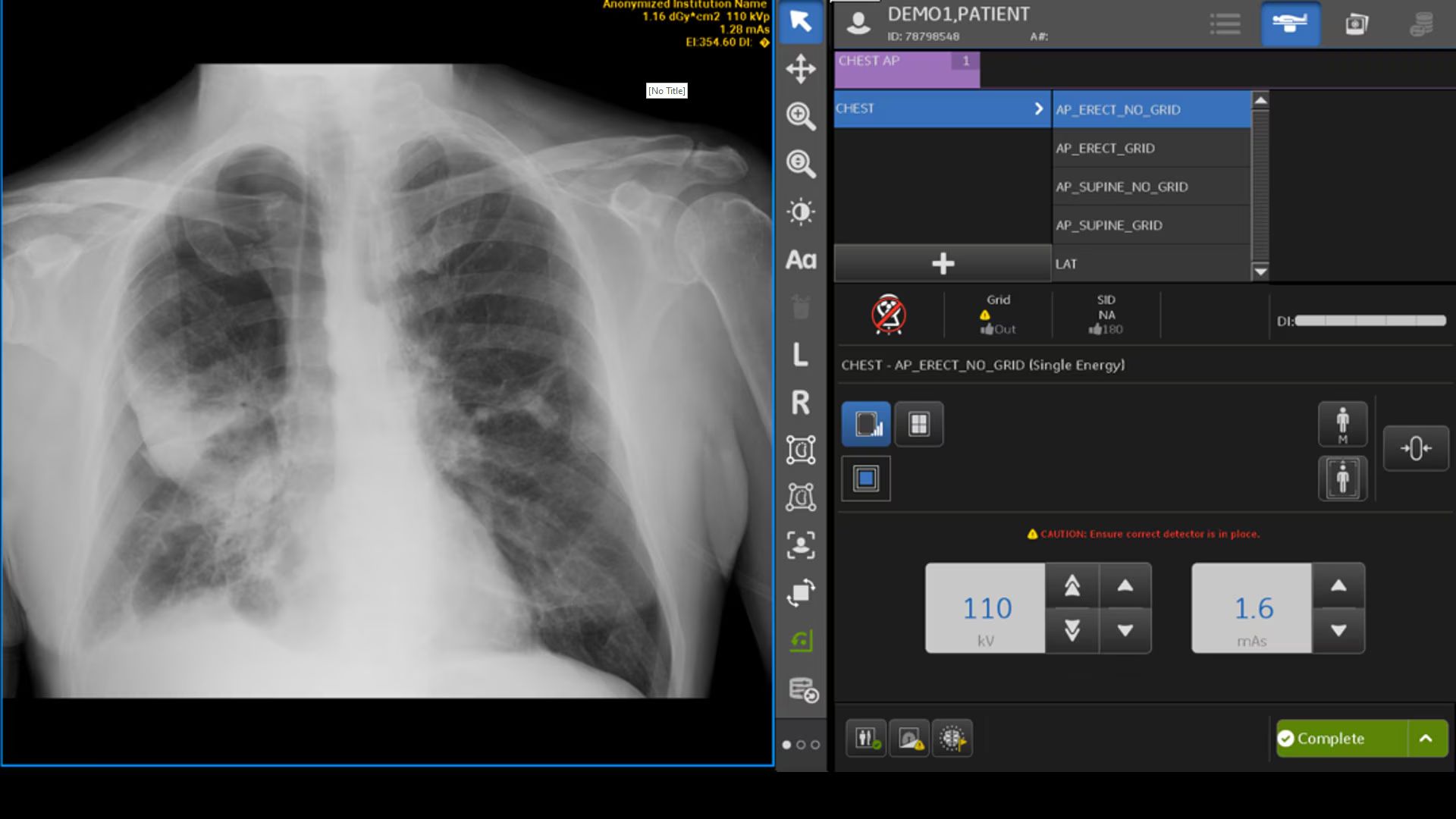Viewport: 1456px width, 819px height.
Task: Place the L side marker
Action: pyautogui.click(x=800, y=355)
